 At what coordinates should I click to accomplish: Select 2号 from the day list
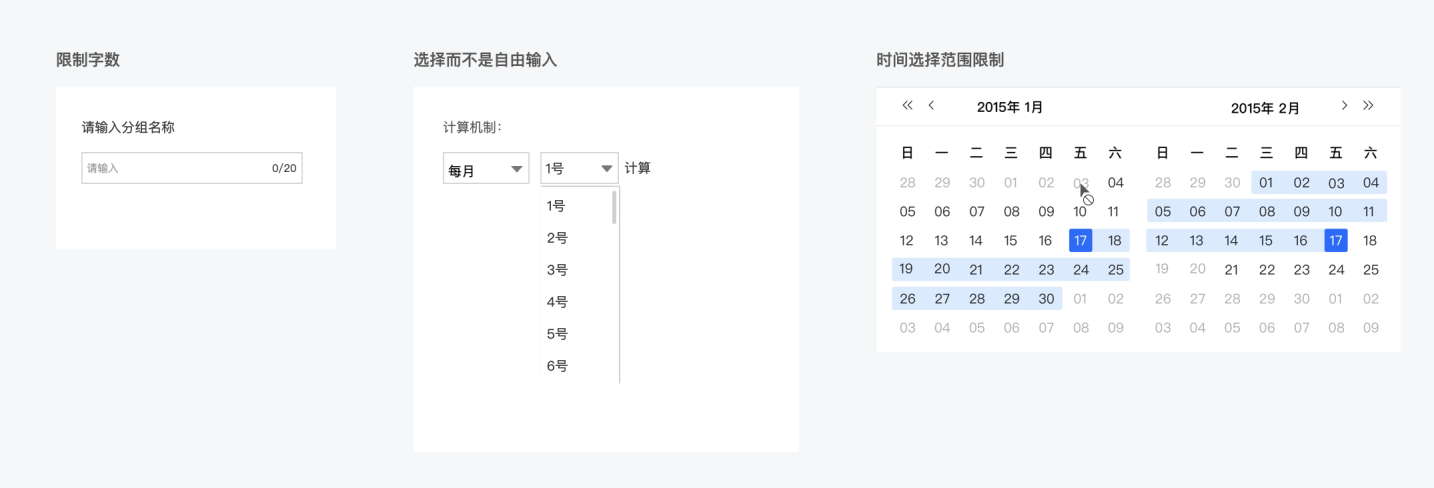(x=557, y=238)
